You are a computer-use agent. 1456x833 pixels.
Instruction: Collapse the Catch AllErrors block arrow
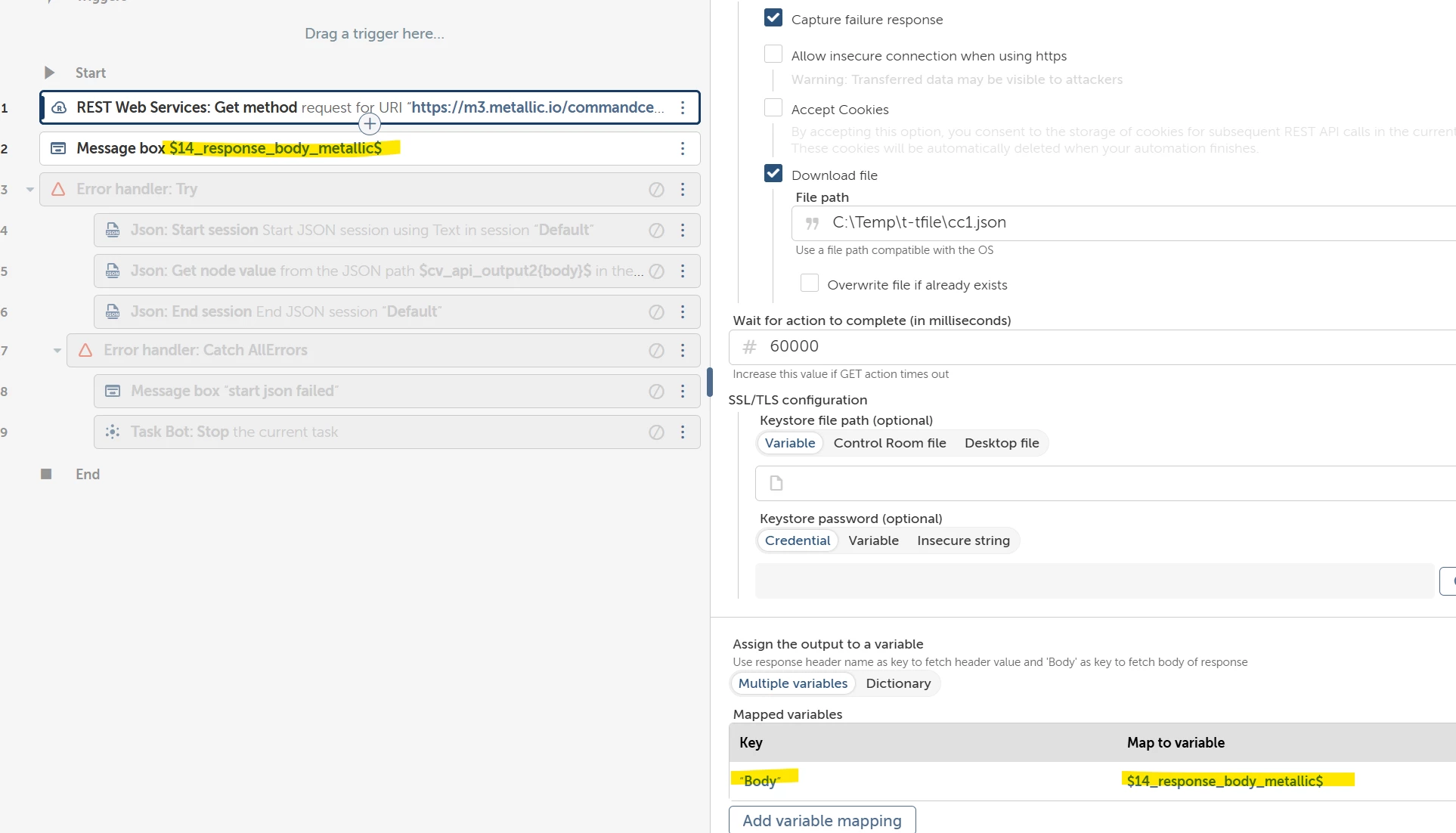click(x=57, y=351)
